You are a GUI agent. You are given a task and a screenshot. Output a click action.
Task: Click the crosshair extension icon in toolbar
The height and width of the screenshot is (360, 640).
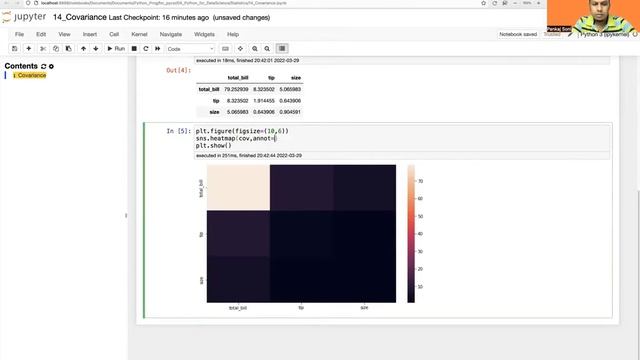[x=240, y=49]
